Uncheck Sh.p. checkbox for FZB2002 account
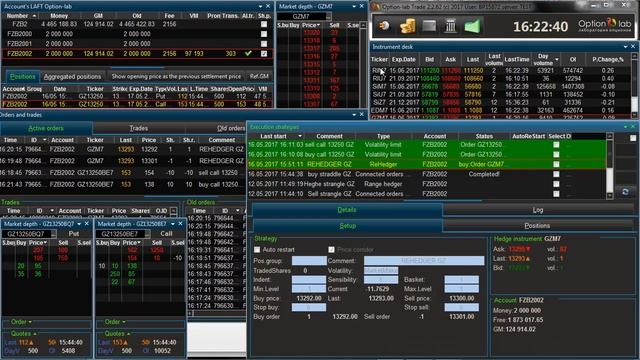The height and width of the screenshot is (360, 640). point(264,53)
